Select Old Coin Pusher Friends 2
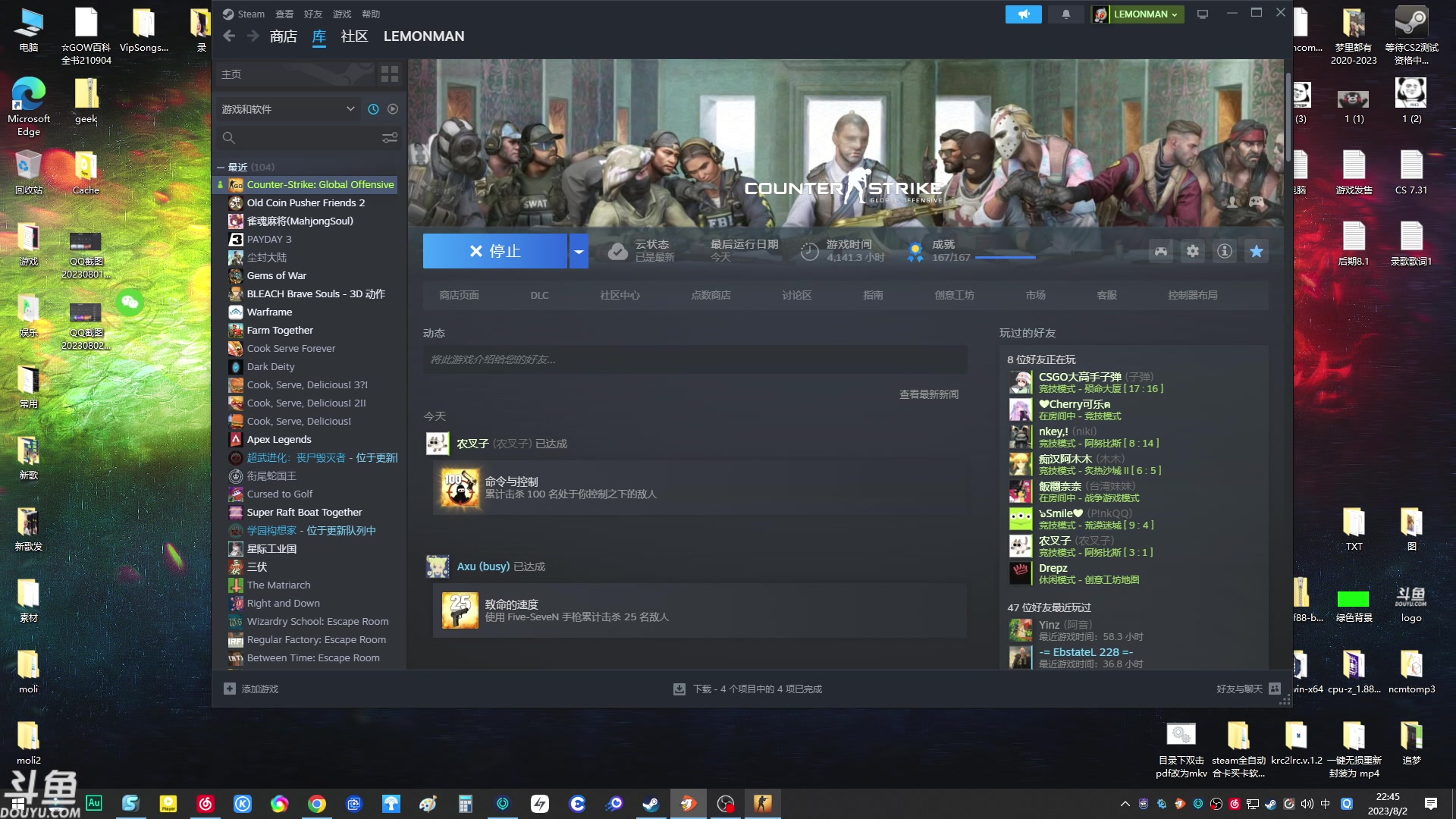Screen dimensions: 1456x819 pos(306,202)
